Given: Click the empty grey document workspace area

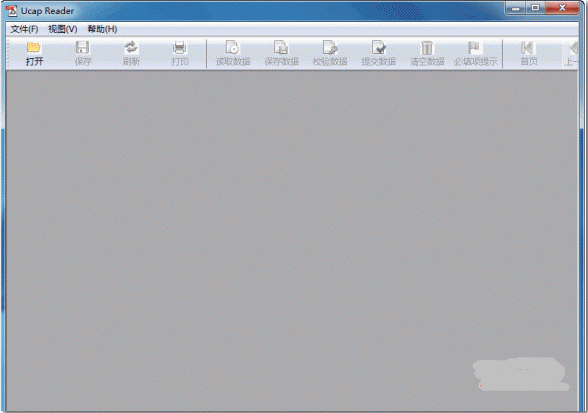Looking at the screenshot, I should tap(292, 240).
